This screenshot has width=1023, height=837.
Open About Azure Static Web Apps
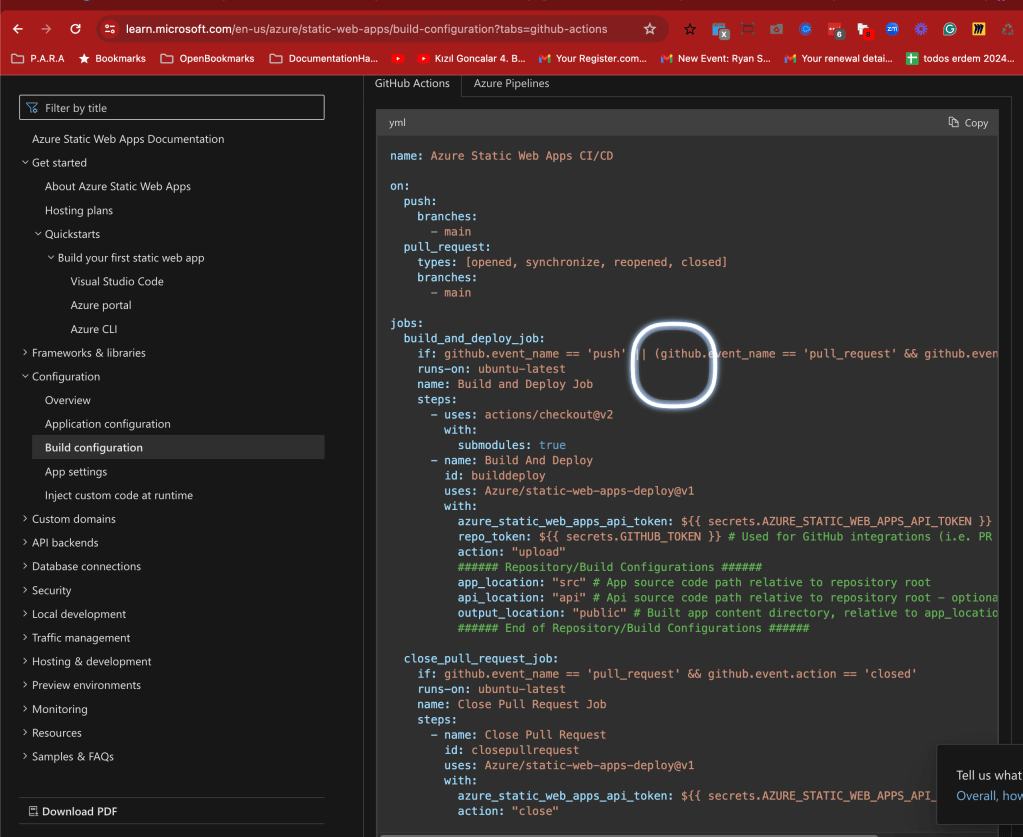pos(117,187)
